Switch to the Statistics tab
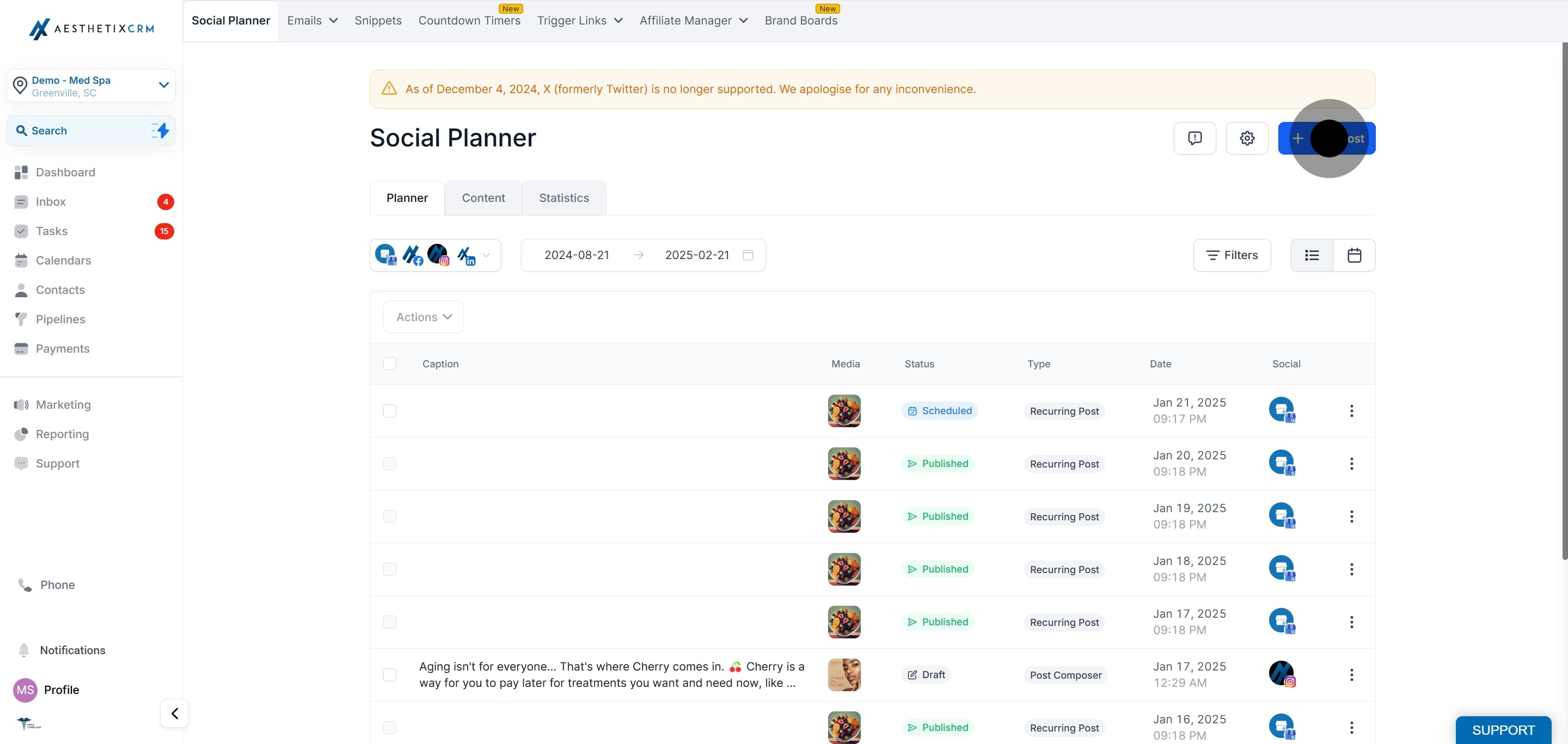Screen dimensions: 1568x744 tap(563, 198)
